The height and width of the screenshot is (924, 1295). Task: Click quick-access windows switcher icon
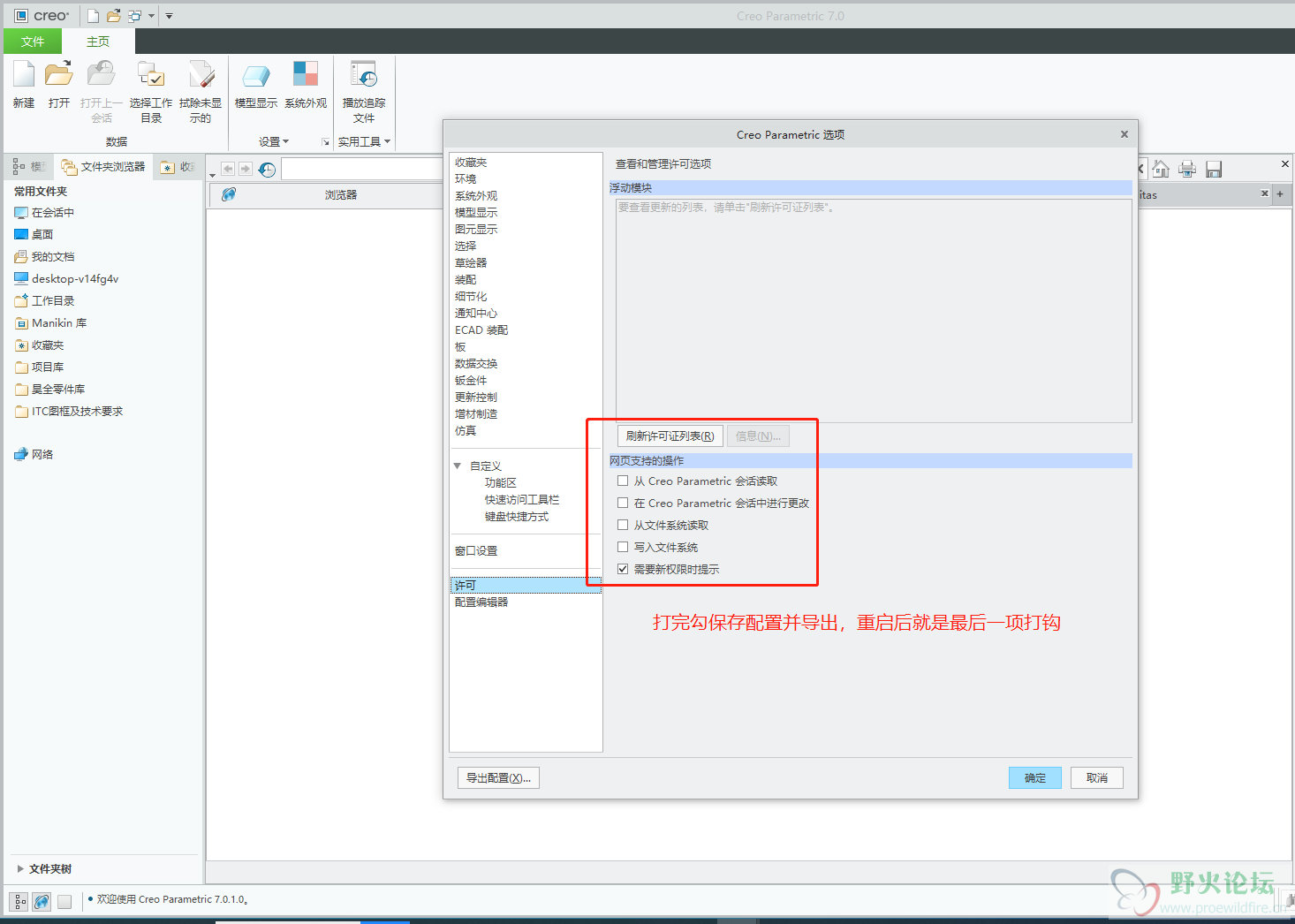tap(135, 16)
